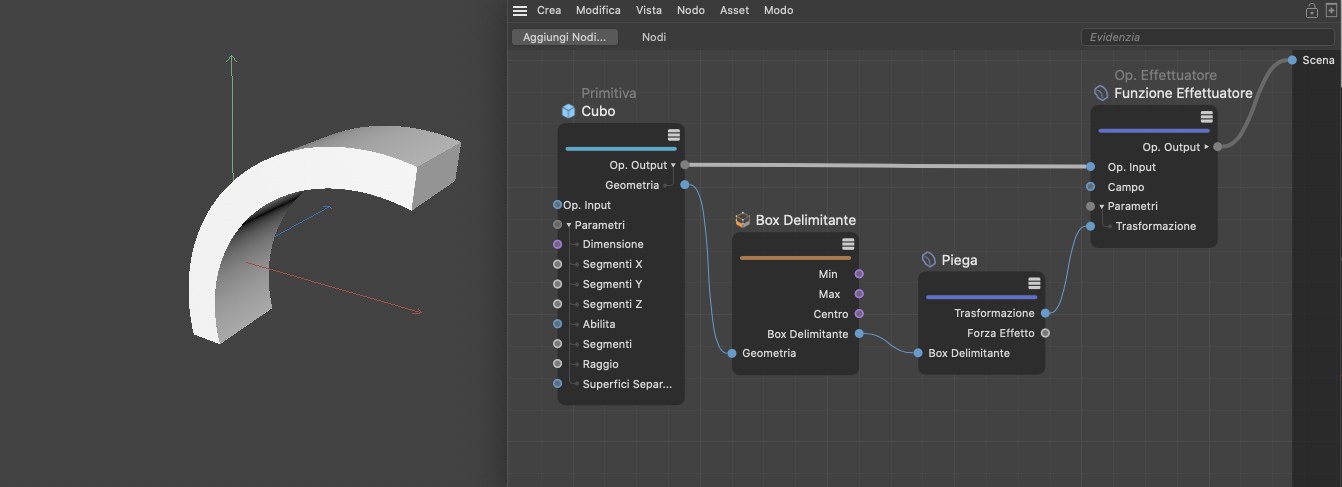Open the hamburger menu in node editor

pyautogui.click(x=519, y=11)
